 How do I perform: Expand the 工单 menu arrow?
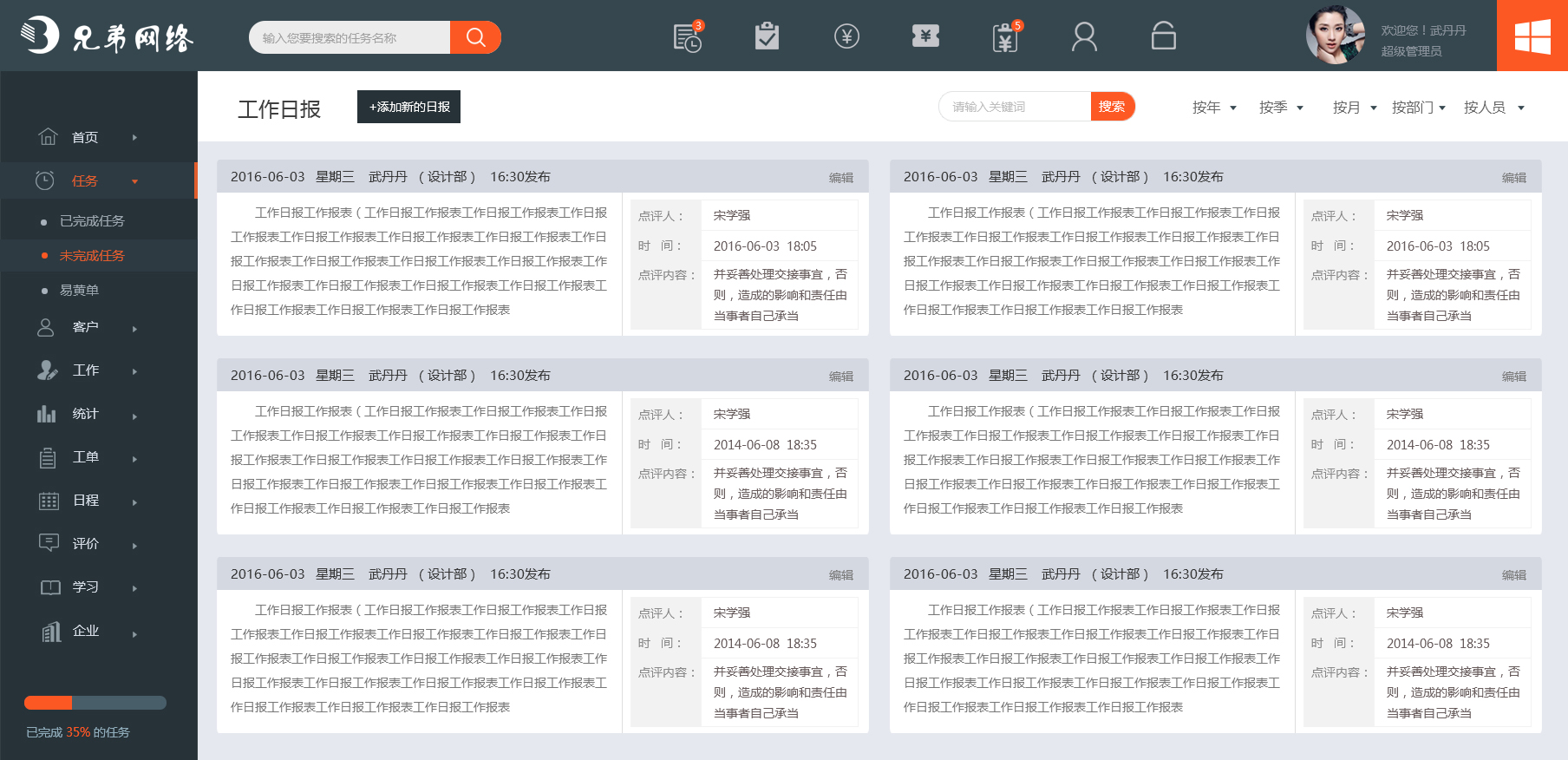pos(134,459)
